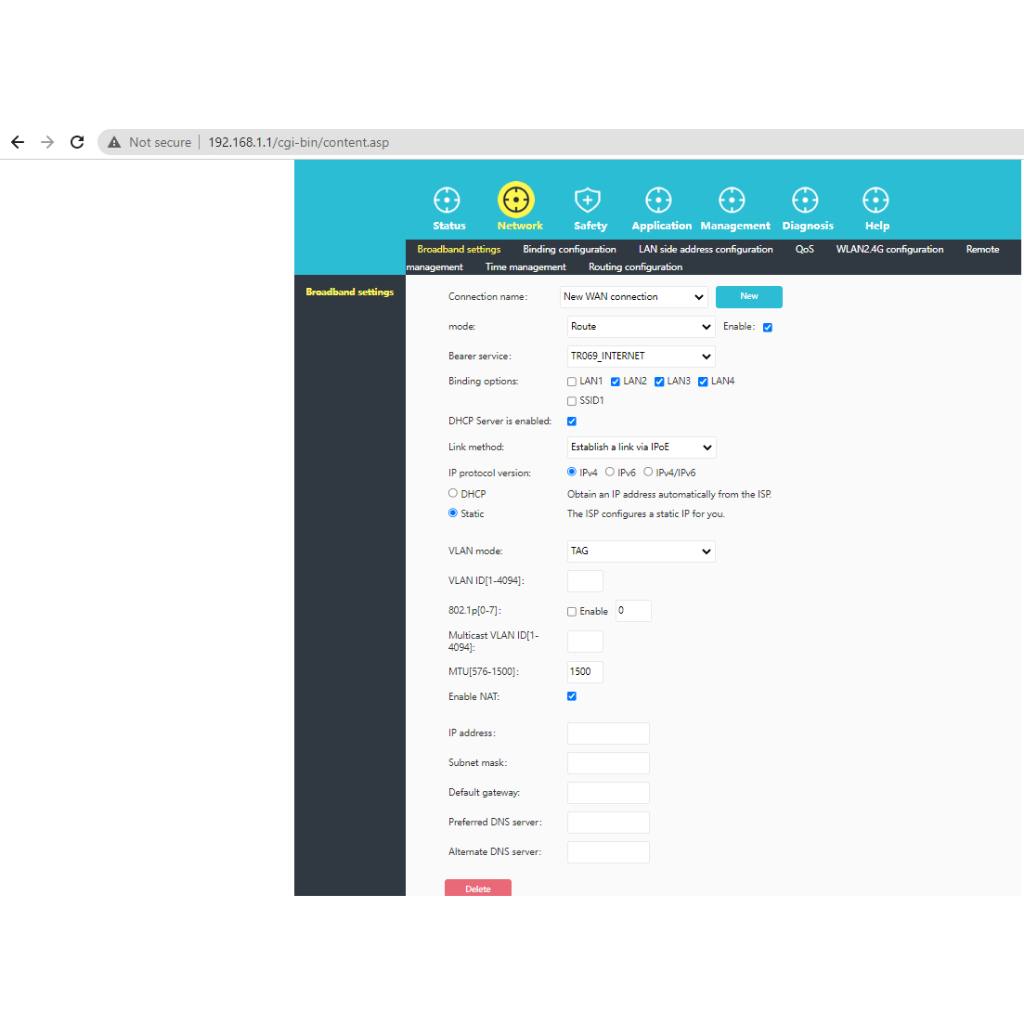Open the VLAN mode dropdown
This screenshot has height=1024, width=1024.
tap(641, 551)
